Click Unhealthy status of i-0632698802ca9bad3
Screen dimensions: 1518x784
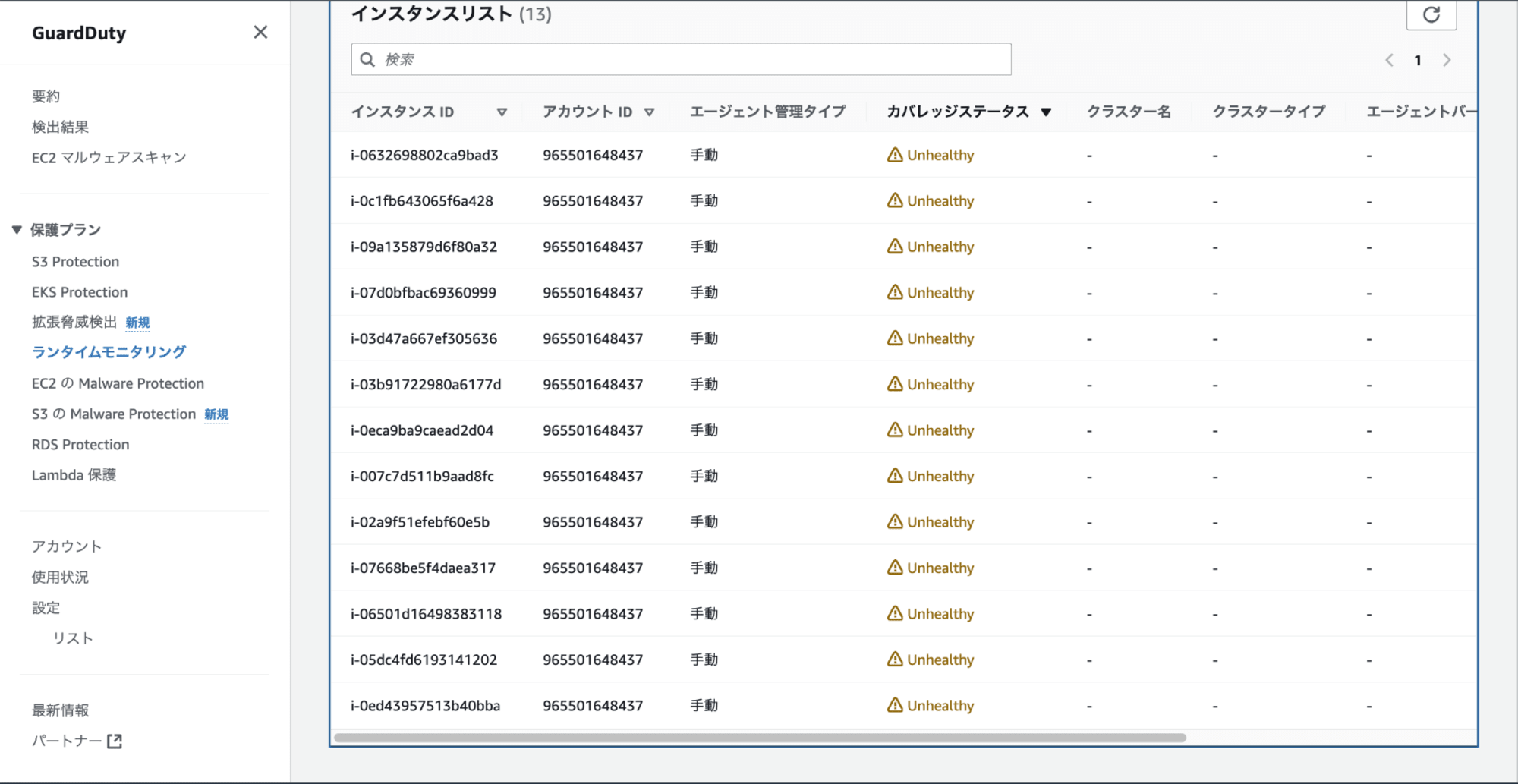(940, 155)
